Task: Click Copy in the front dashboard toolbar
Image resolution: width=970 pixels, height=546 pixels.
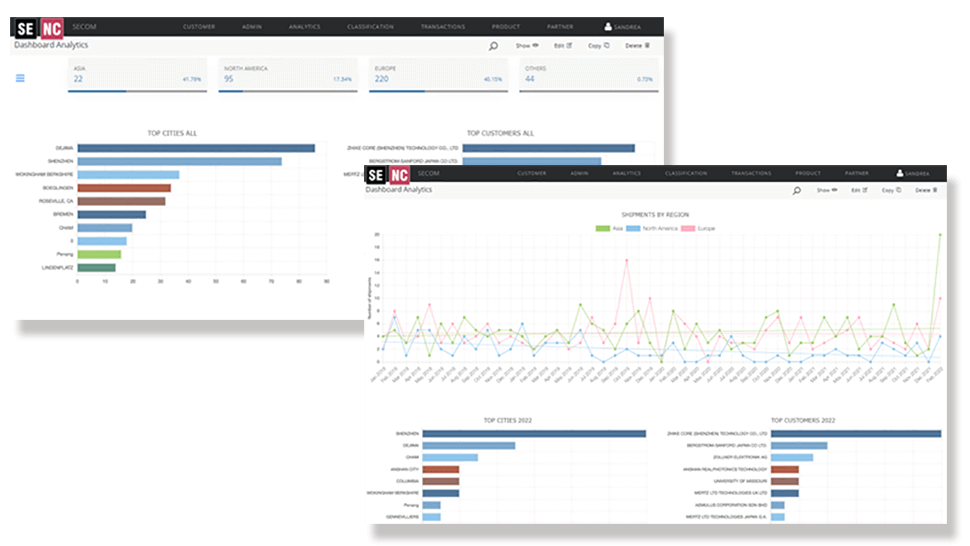Action: click(890, 189)
